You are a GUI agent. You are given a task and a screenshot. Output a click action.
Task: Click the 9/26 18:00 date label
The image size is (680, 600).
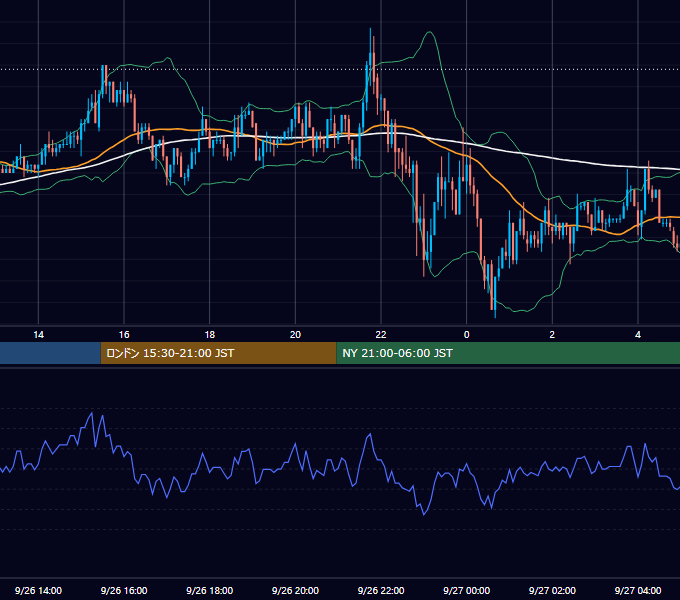(x=209, y=590)
